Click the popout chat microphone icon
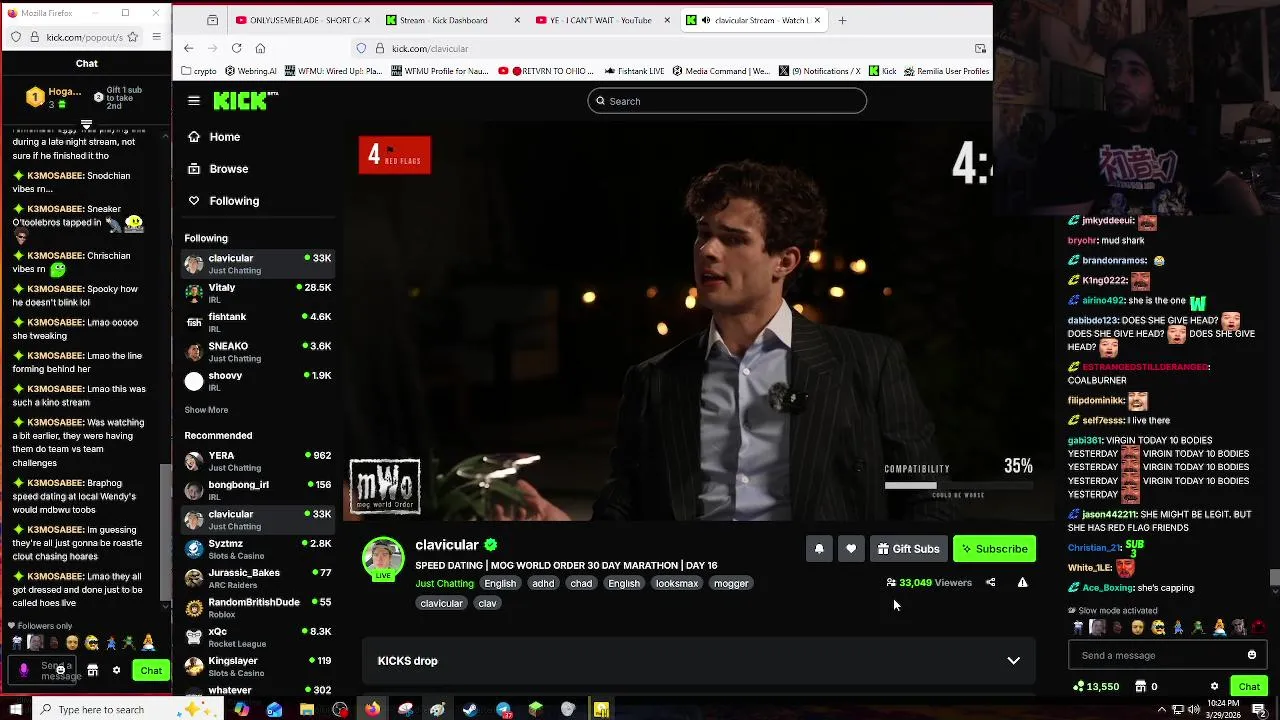 (x=24, y=670)
